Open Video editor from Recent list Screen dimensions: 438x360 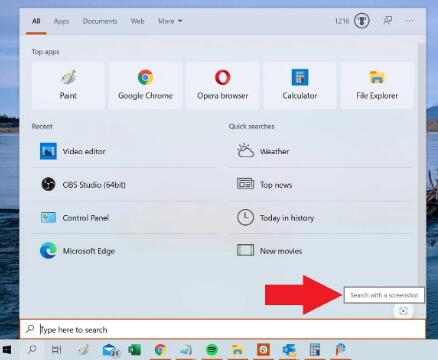pos(124,151)
